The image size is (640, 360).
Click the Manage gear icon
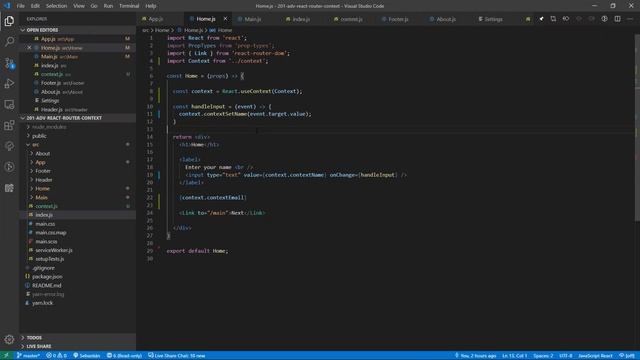pos(9,339)
